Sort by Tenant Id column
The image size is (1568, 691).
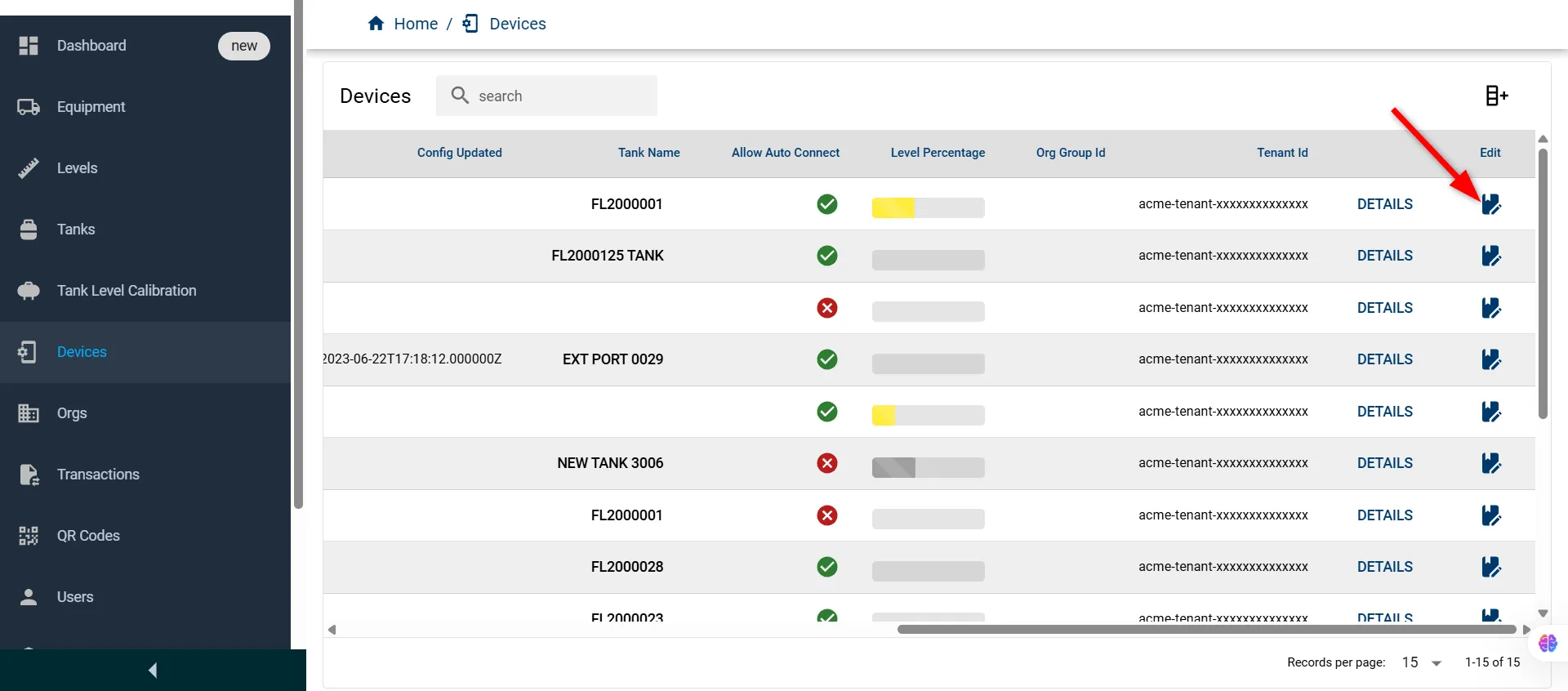click(1282, 153)
